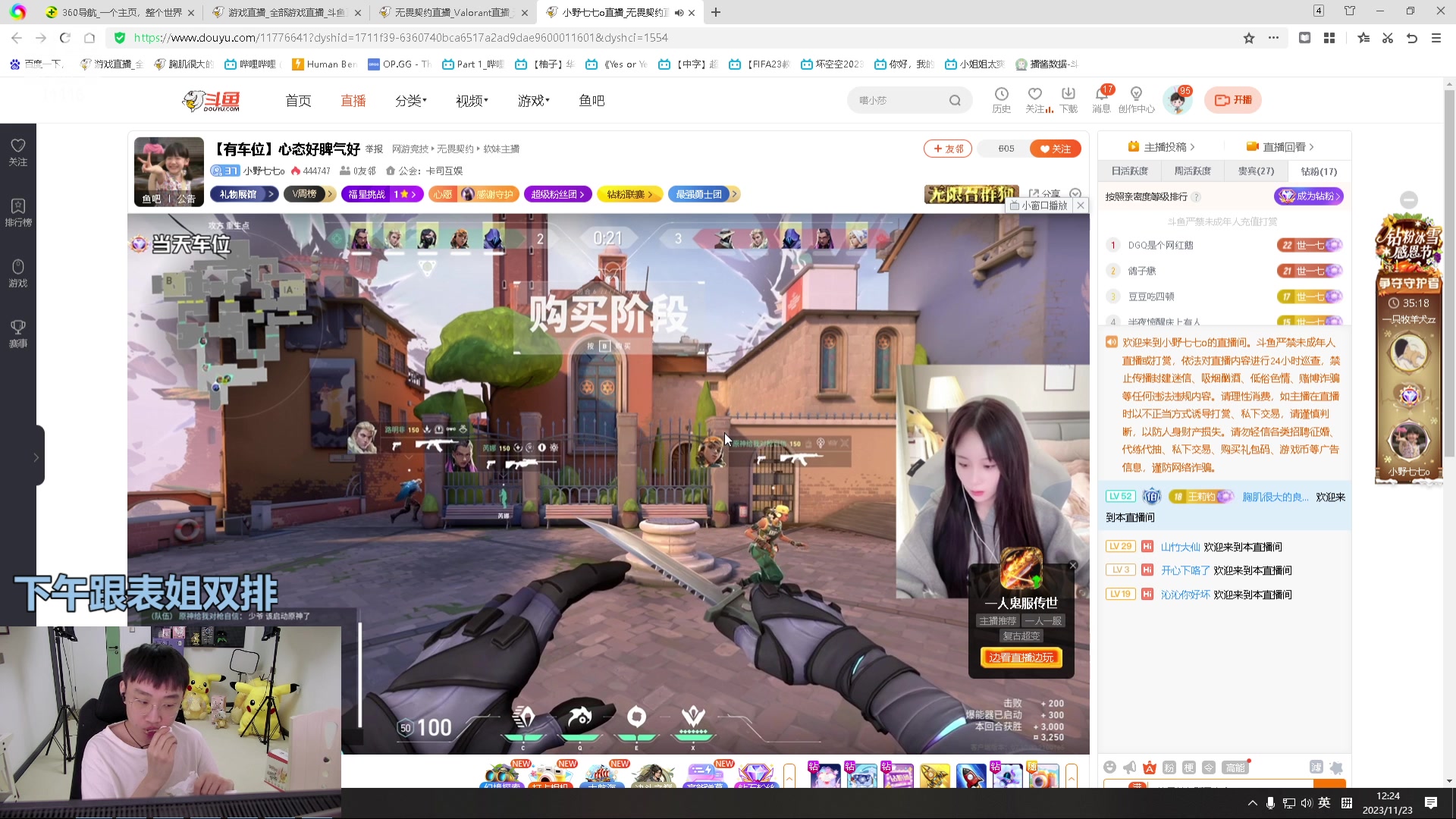Click 成为钻粉 purple button
Screen dimensions: 1456x819
pyautogui.click(x=1309, y=196)
